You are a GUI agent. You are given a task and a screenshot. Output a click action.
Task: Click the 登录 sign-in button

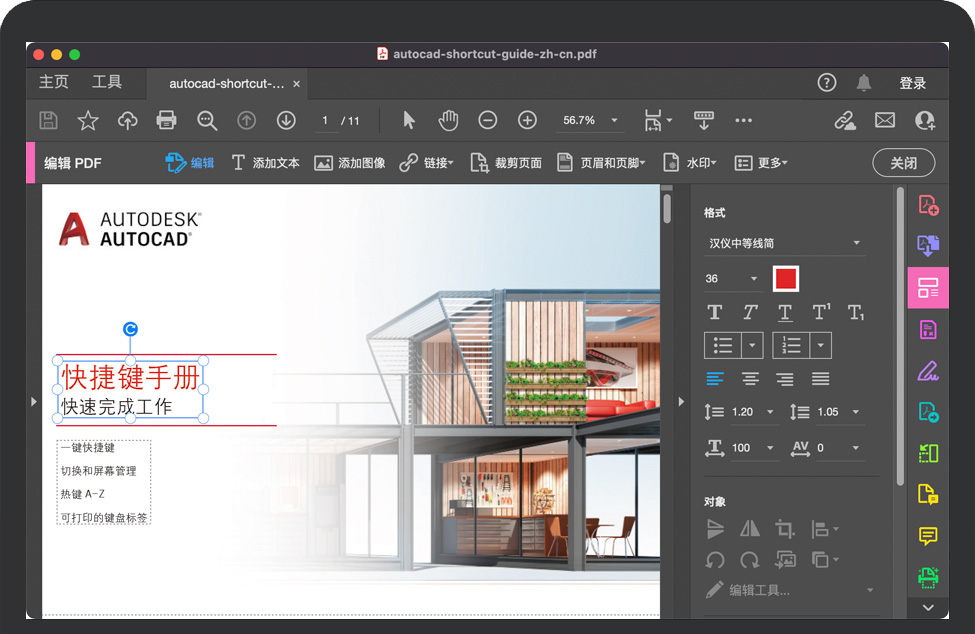tap(912, 83)
